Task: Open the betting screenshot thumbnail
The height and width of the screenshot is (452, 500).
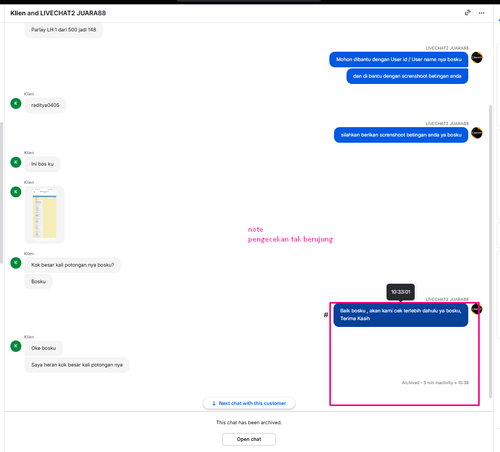Action: pyautogui.click(x=44, y=215)
